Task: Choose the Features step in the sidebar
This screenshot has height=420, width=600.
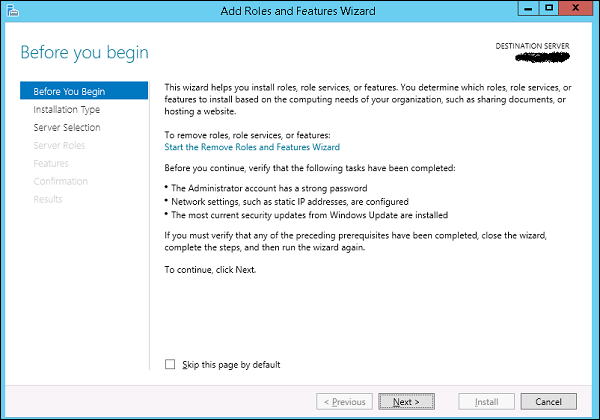Action: coord(51,164)
